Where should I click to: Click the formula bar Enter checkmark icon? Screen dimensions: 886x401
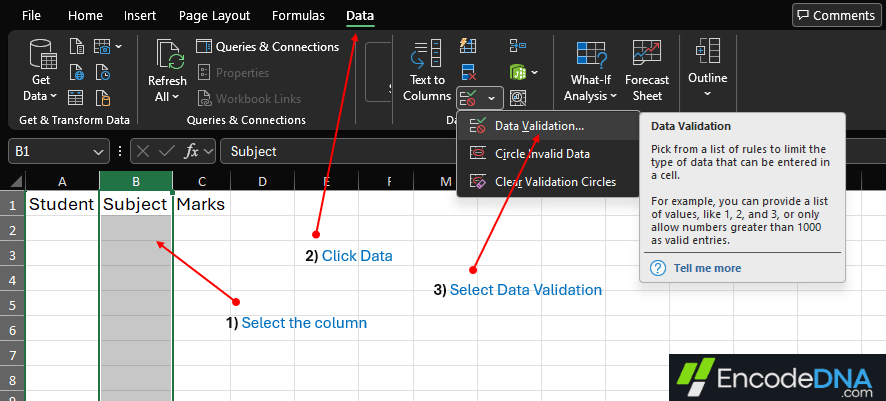pyautogui.click(x=167, y=151)
